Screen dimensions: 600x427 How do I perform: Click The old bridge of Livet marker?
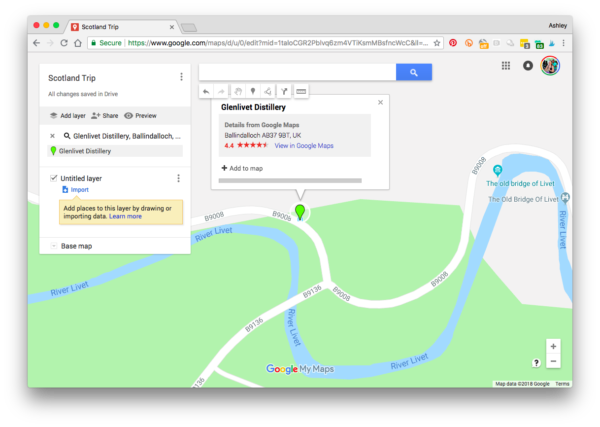497,170
